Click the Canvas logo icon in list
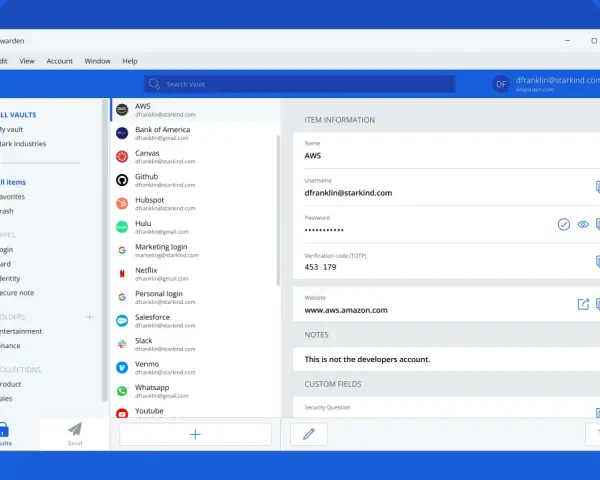 [x=122, y=157]
